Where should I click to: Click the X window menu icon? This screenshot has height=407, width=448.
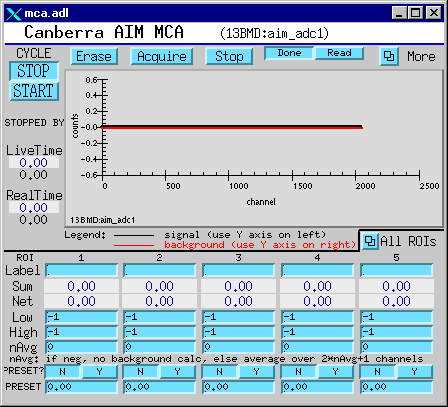point(14,14)
